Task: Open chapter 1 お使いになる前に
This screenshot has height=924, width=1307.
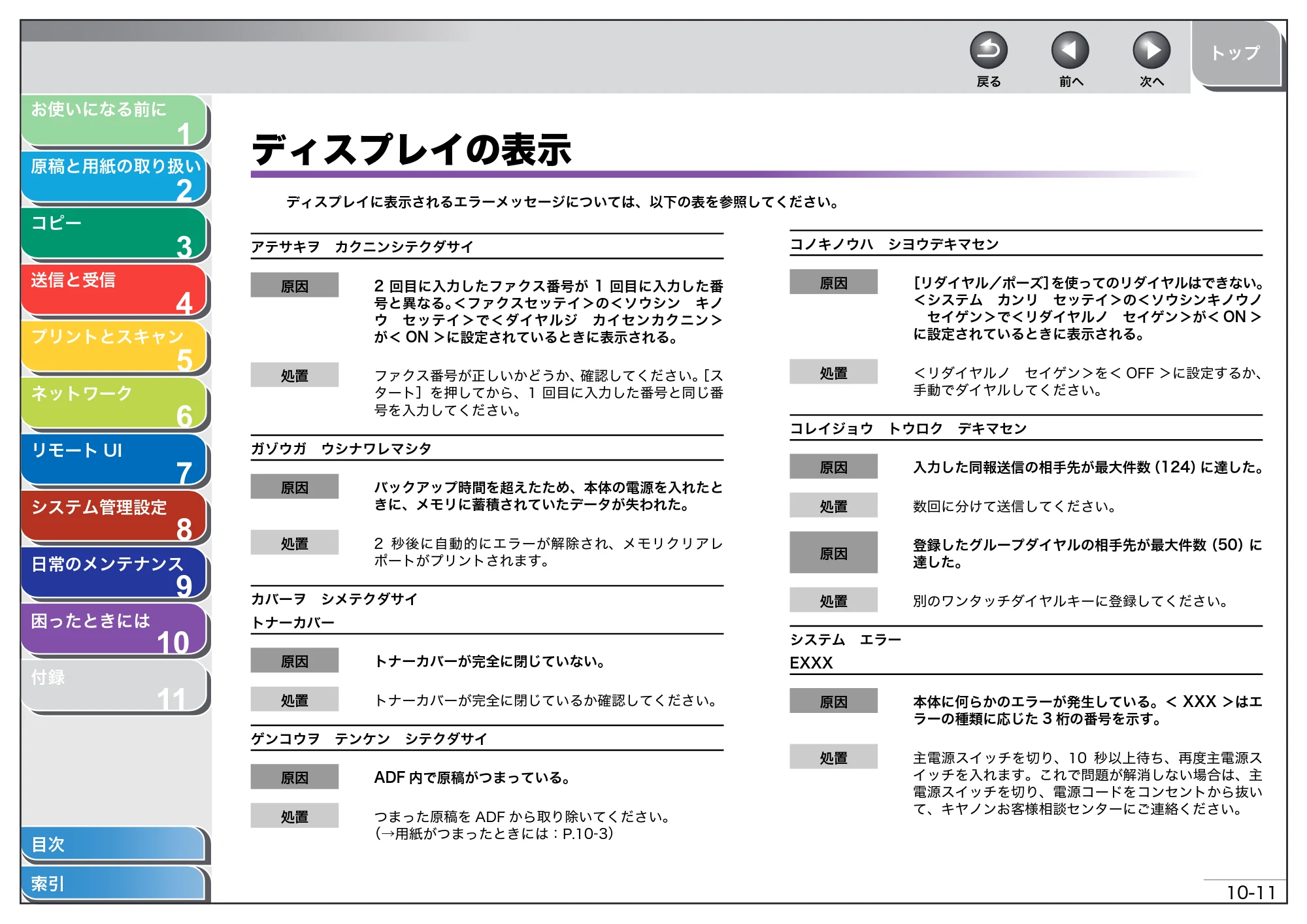Action: tap(114, 120)
